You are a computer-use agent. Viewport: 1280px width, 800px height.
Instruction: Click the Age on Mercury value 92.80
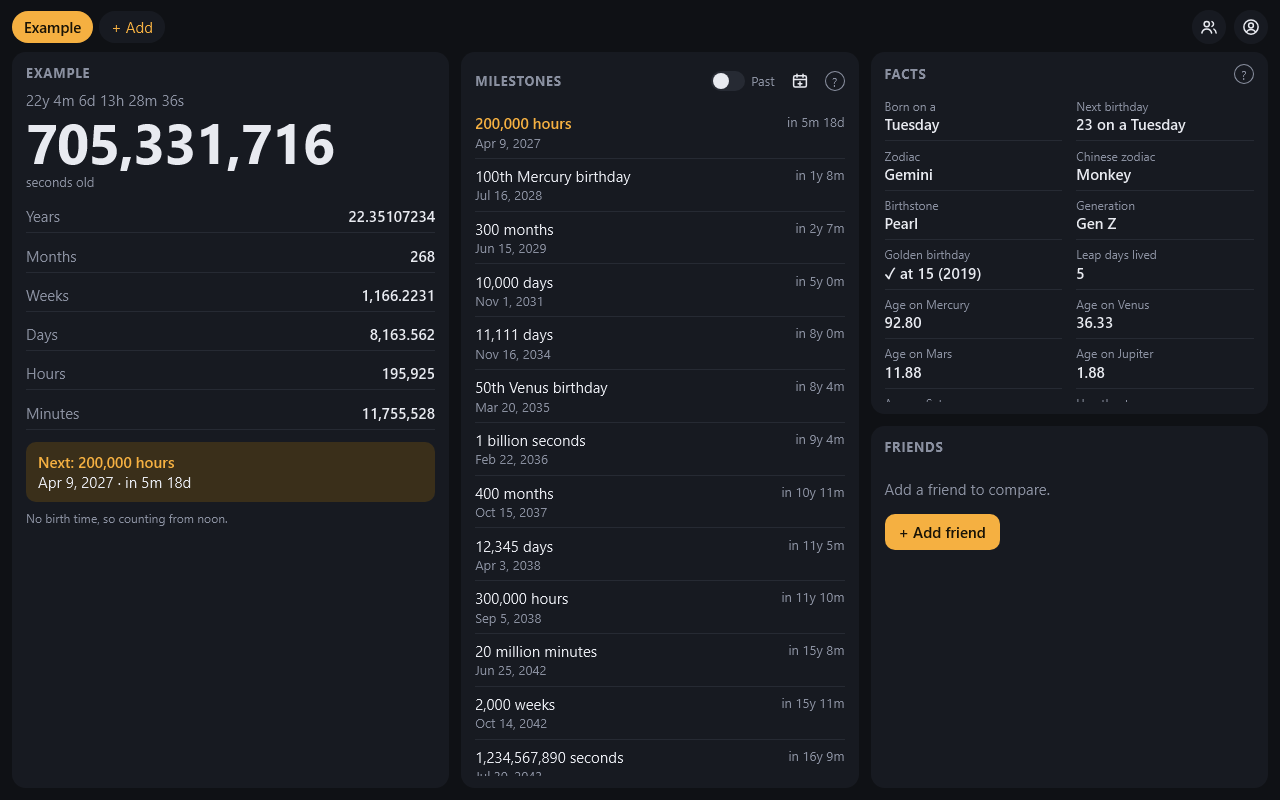pos(903,323)
